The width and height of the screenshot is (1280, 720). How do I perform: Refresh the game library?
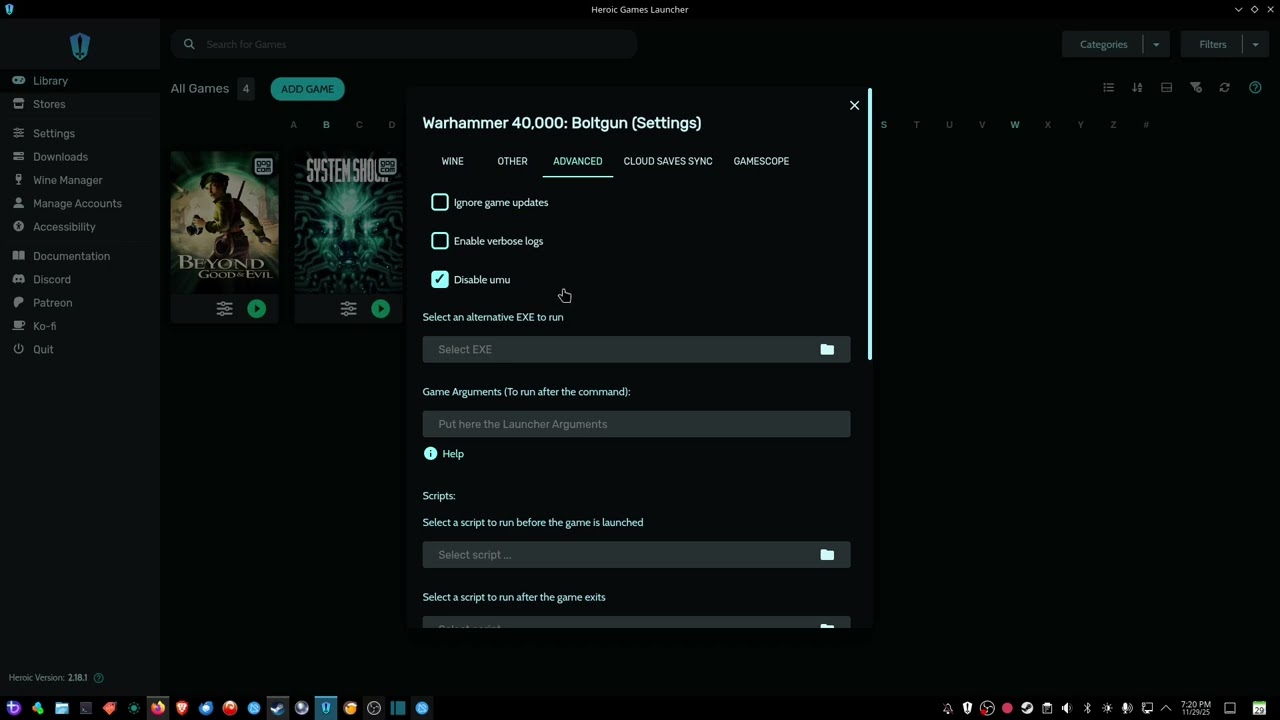1224,88
